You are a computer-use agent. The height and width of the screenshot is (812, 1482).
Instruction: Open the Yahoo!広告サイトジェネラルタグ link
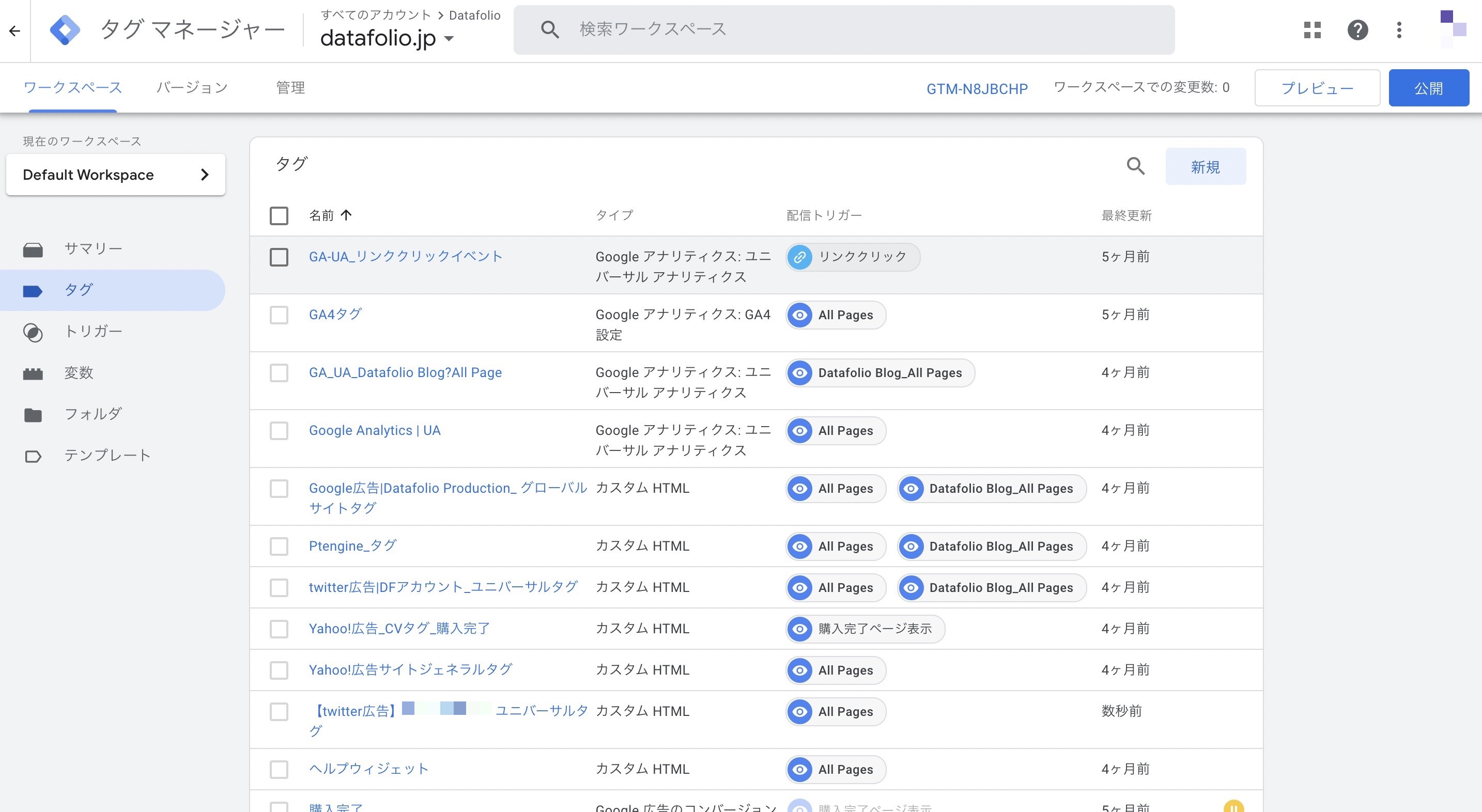click(x=410, y=669)
